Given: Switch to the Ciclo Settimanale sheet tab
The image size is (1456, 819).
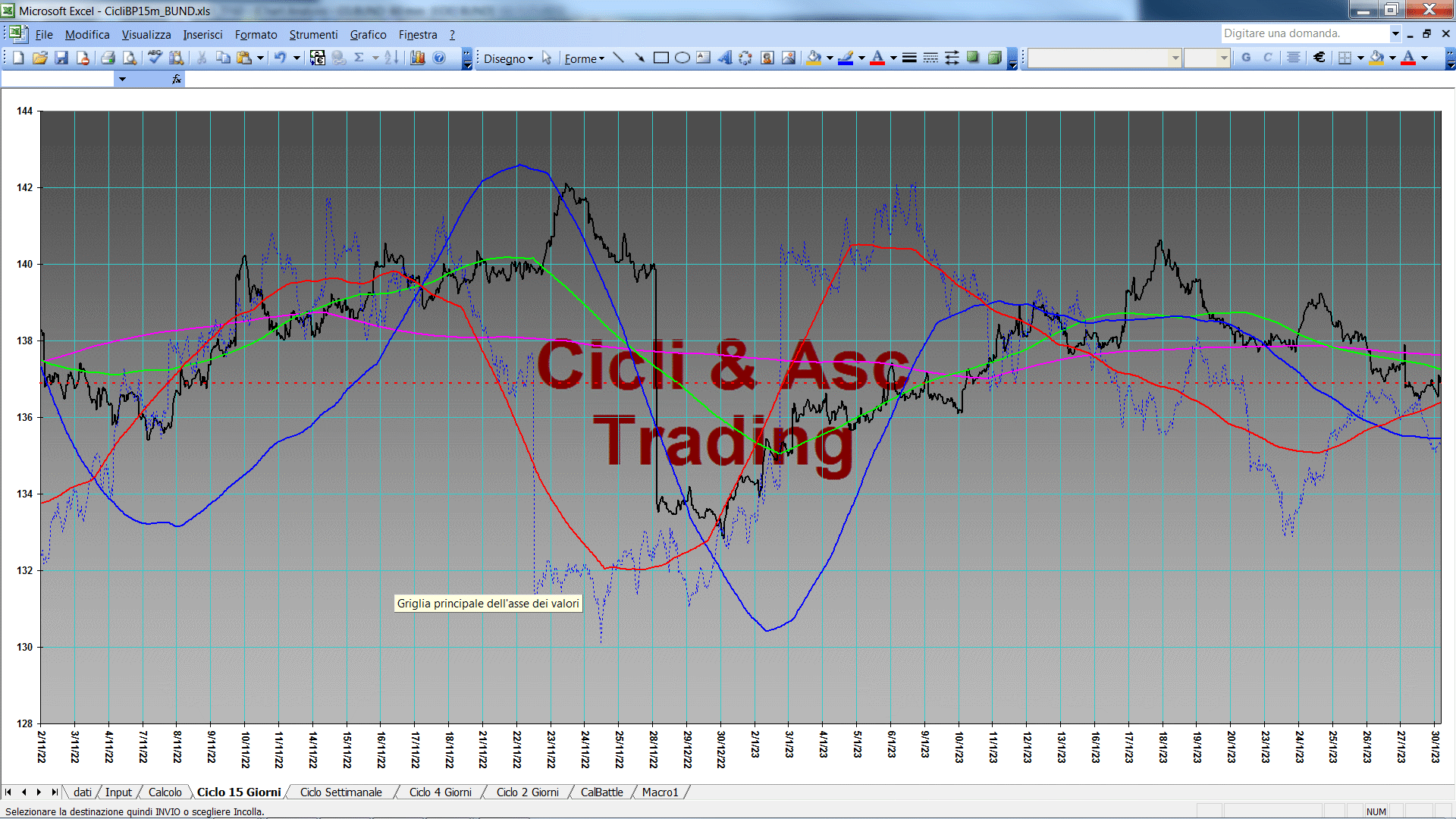Looking at the screenshot, I should click(x=341, y=792).
